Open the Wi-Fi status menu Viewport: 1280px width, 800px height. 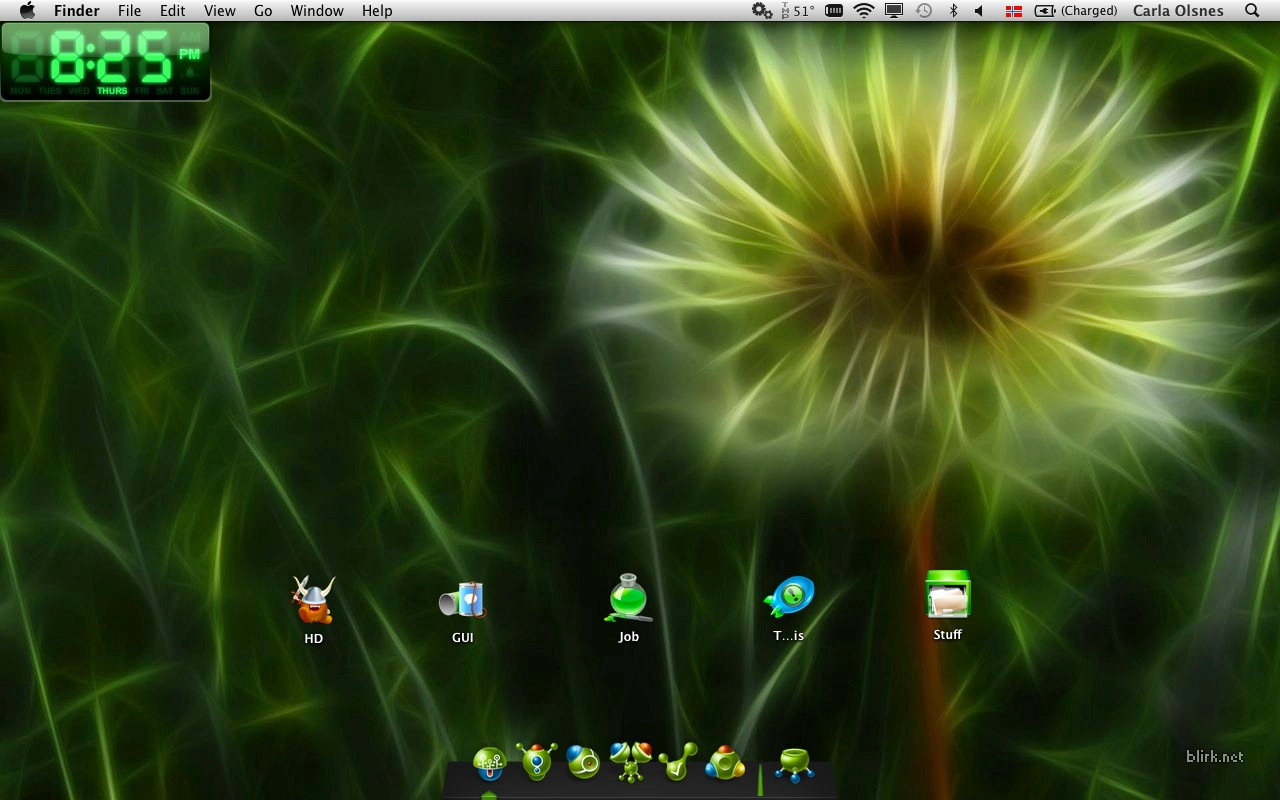pyautogui.click(x=864, y=11)
